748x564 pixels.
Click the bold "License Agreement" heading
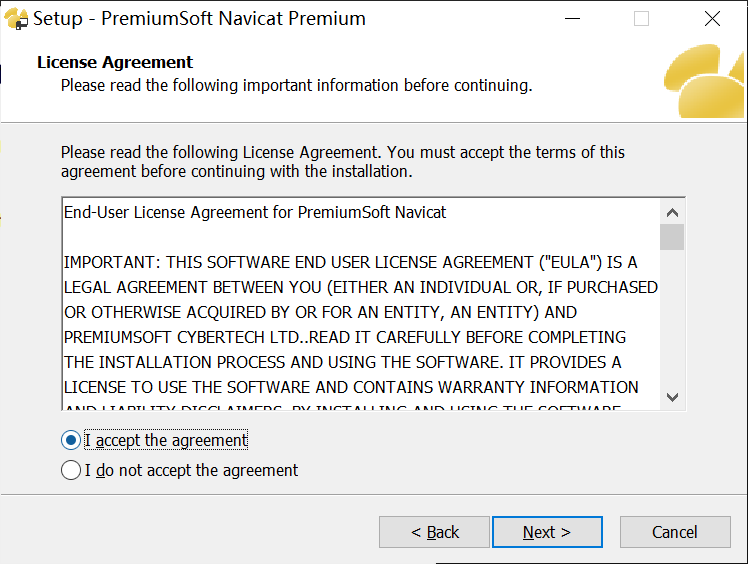115,62
